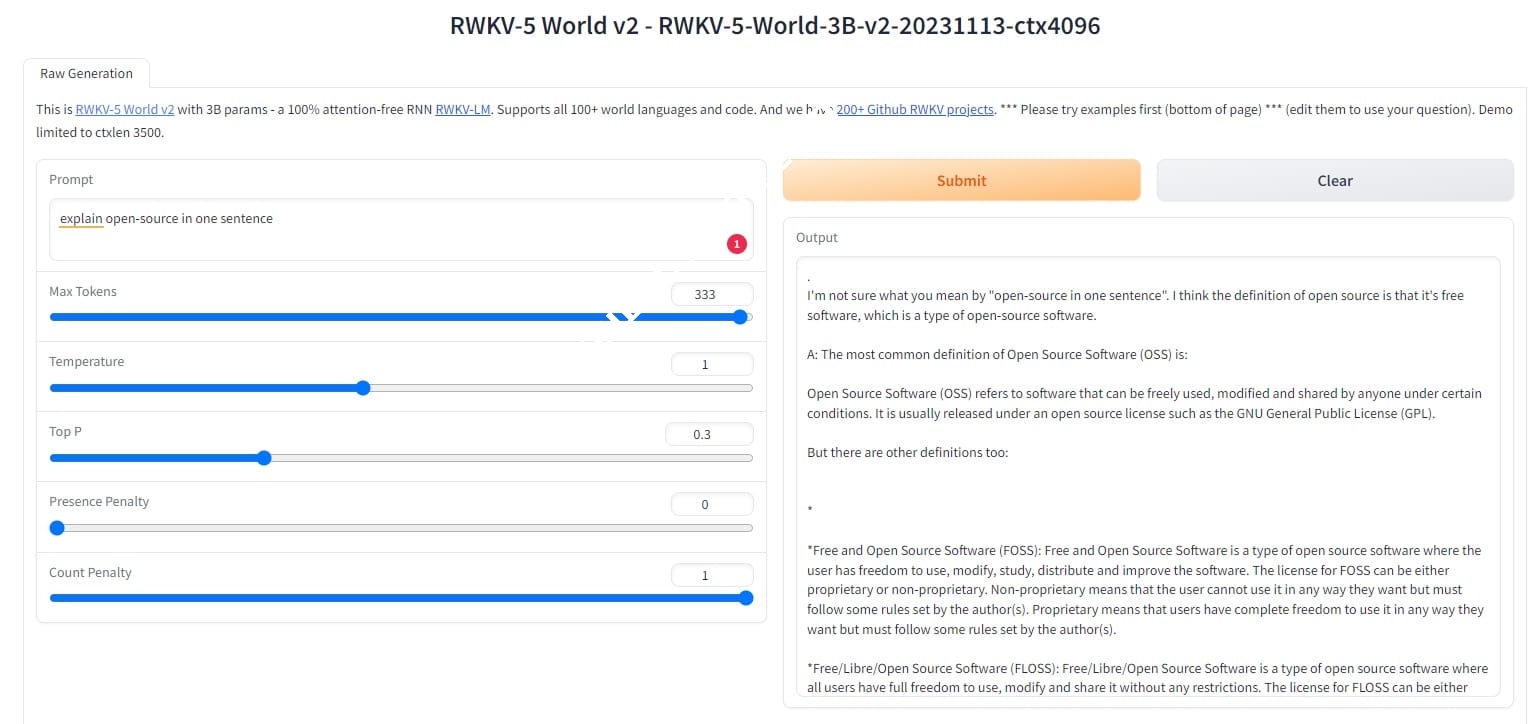Click the Presence Penalty slider handle
This screenshot has height=724, width=1534.
[x=57, y=528]
